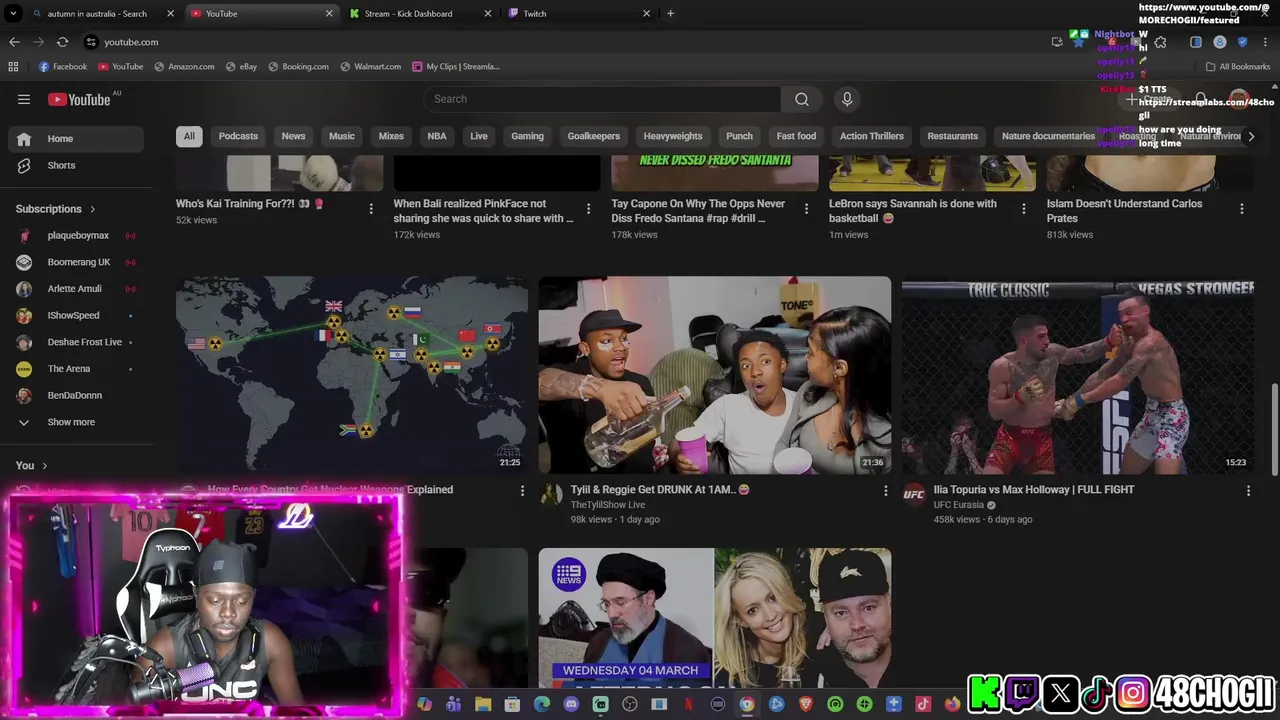Open a new browser tab
Screen dimensions: 1280x720
670,14
